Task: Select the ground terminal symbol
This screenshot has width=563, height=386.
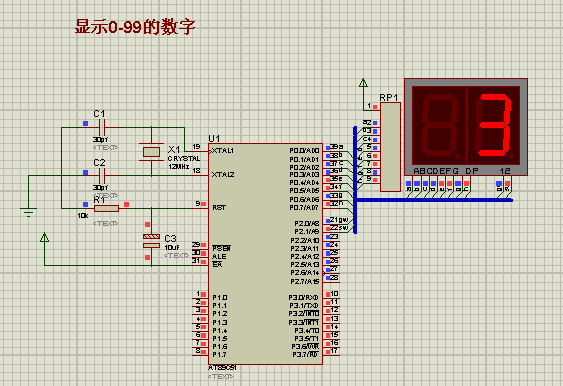Action: click(28, 212)
